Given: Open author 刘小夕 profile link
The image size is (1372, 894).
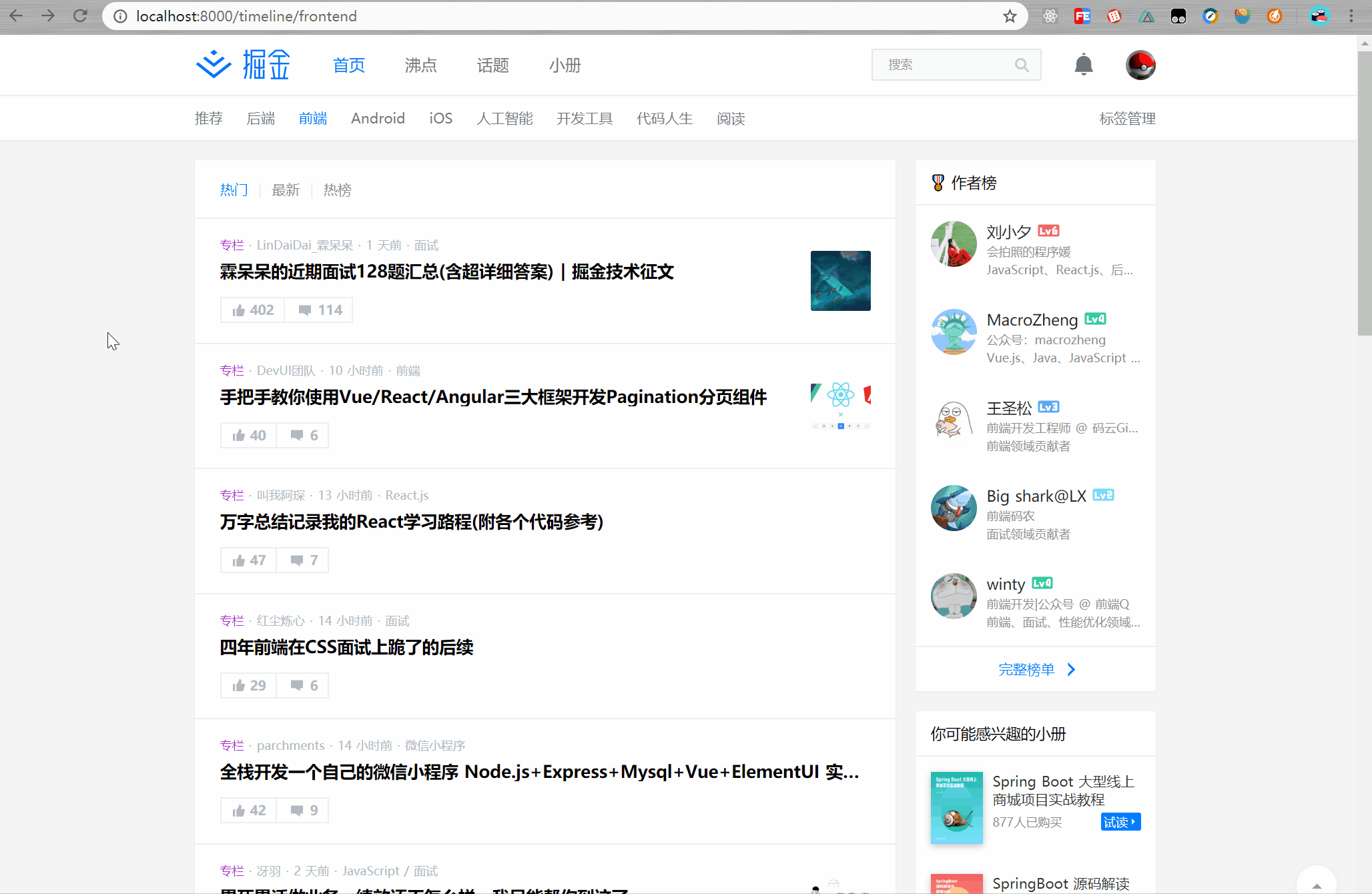Looking at the screenshot, I should click(x=1008, y=232).
